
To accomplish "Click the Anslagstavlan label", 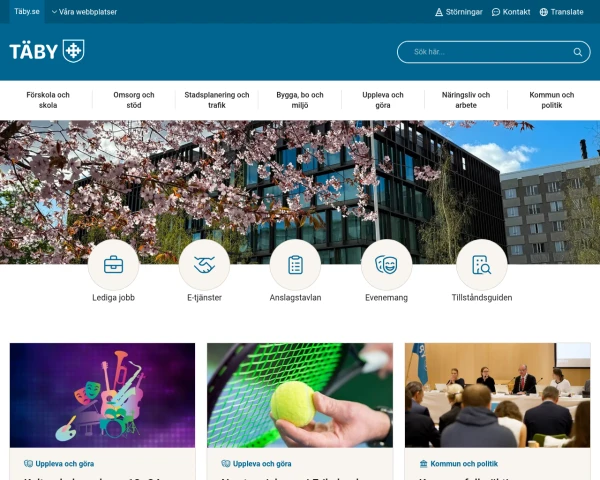I will click(295, 298).
